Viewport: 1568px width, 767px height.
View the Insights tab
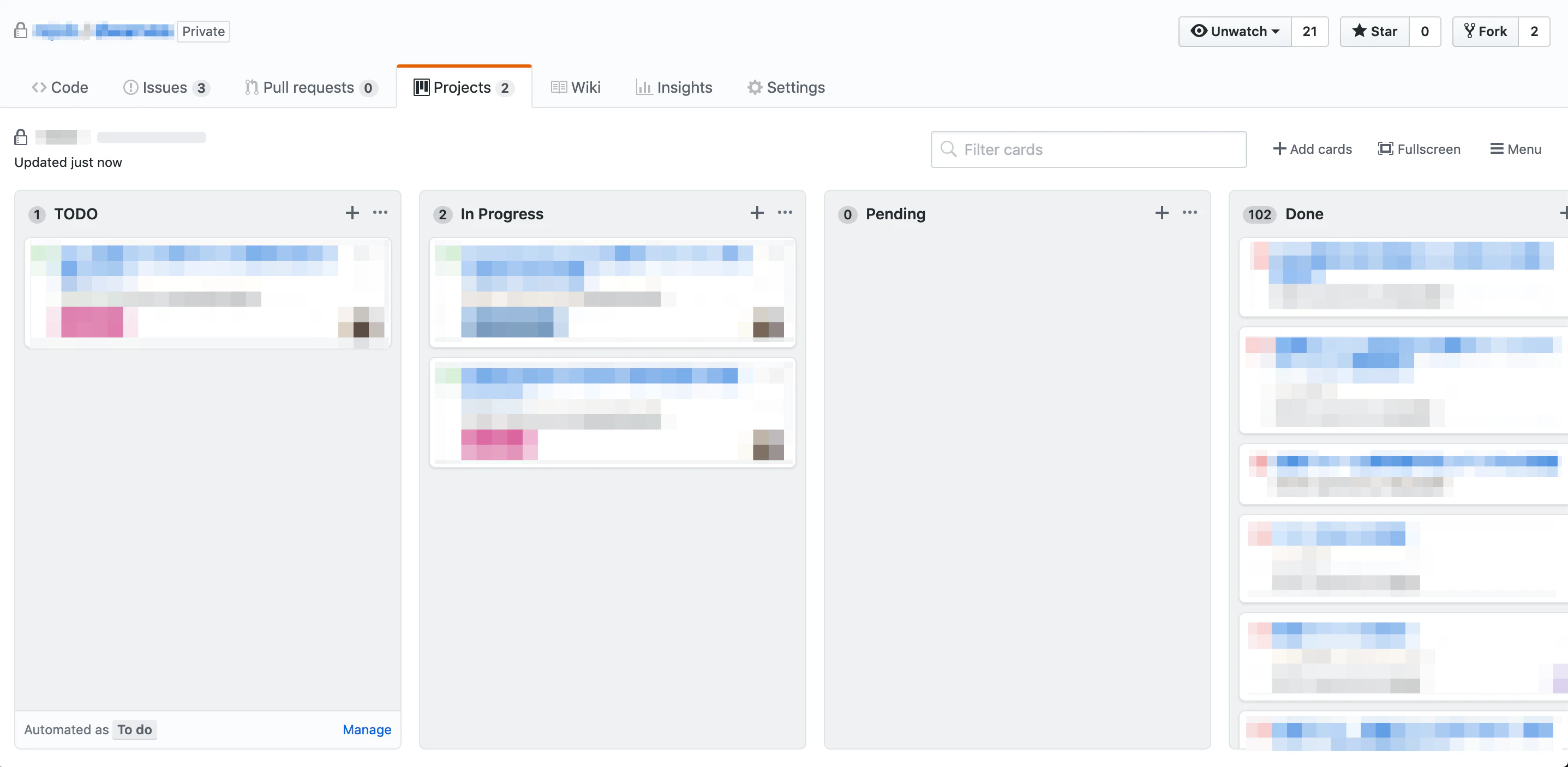[674, 87]
